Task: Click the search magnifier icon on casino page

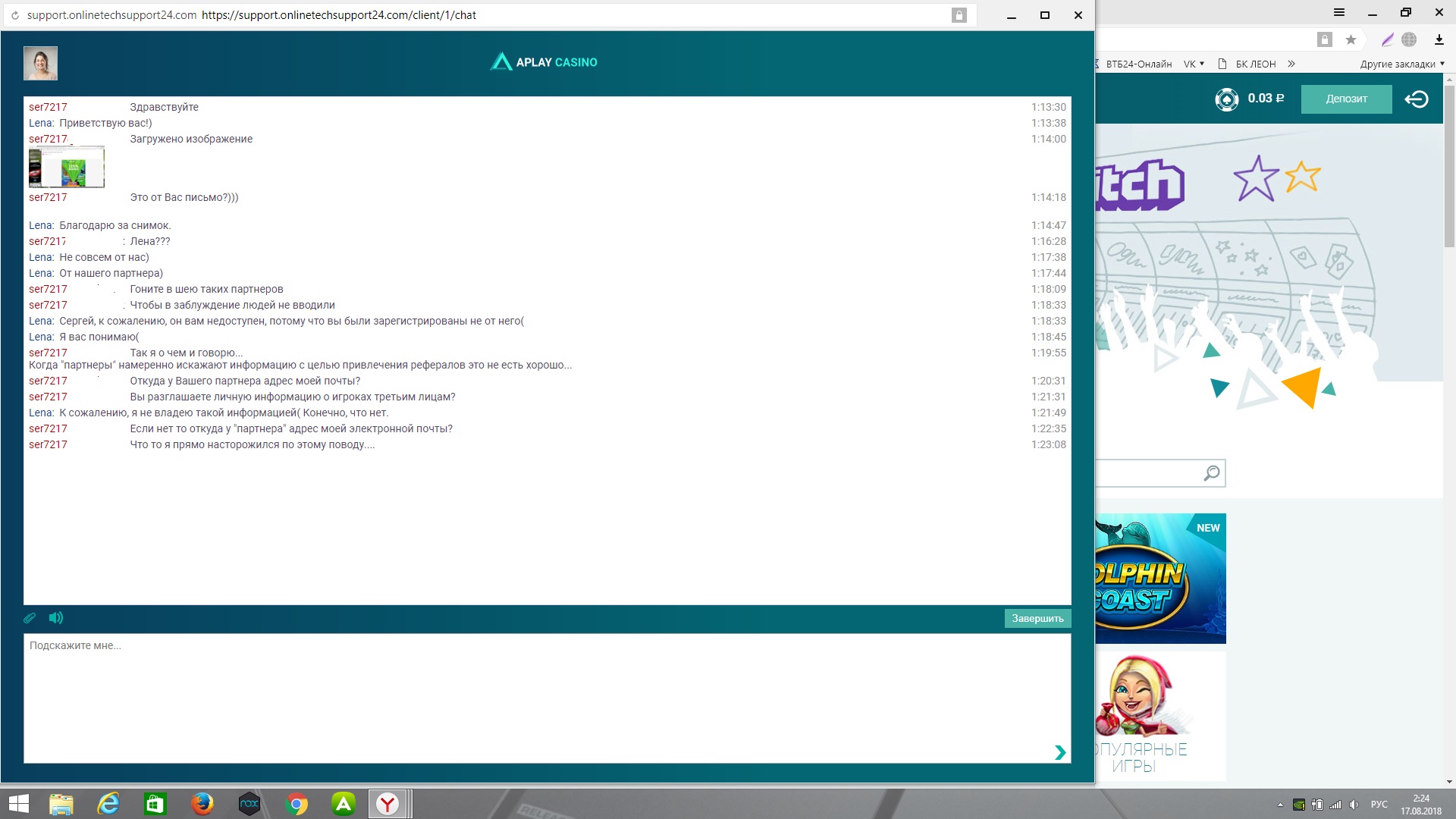Action: click(x=1211, y=473)
